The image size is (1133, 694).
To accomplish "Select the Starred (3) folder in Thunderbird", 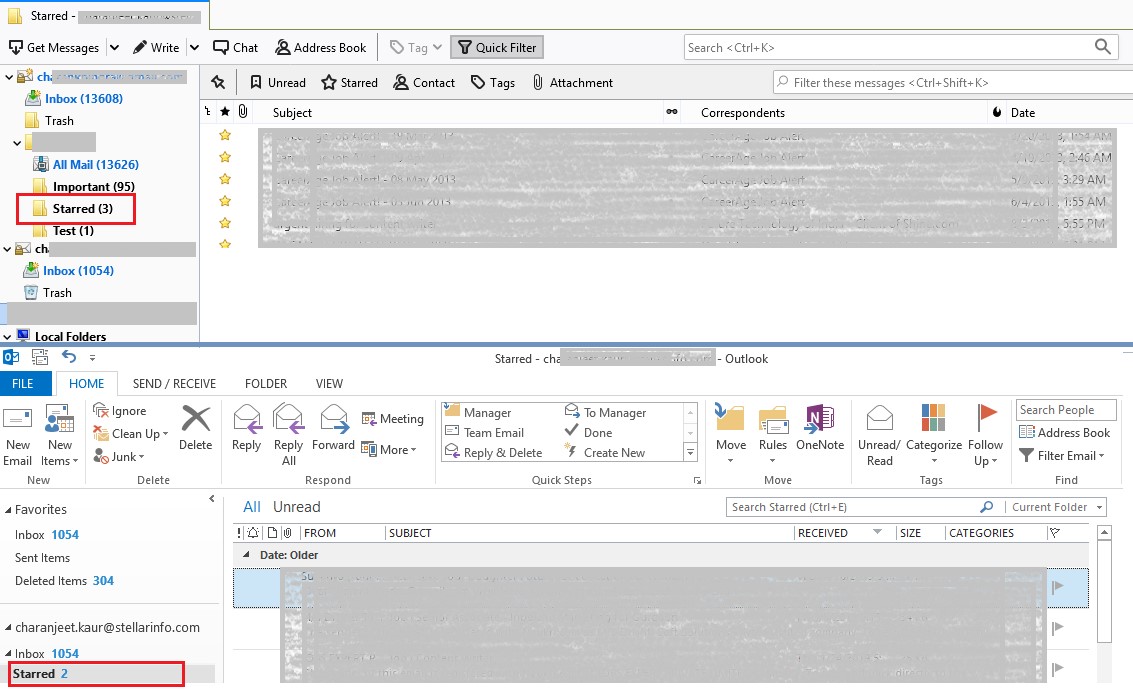I will point(82,209).
